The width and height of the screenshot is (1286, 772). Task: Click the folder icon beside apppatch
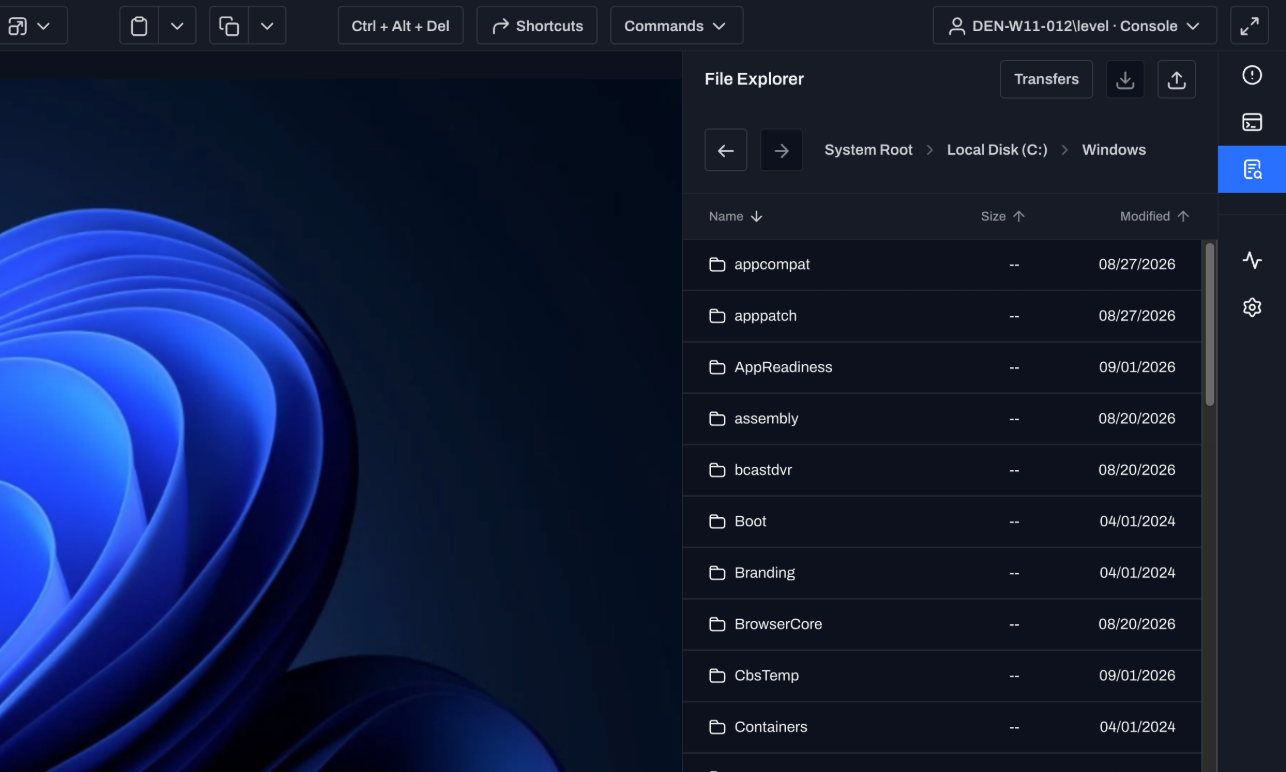click(717, 316)
